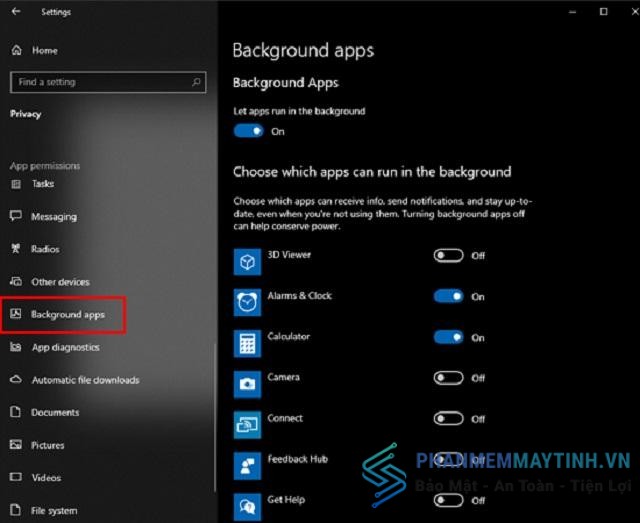Click the Camera app icon
This screenshot has height=523, width=640.
247,384
